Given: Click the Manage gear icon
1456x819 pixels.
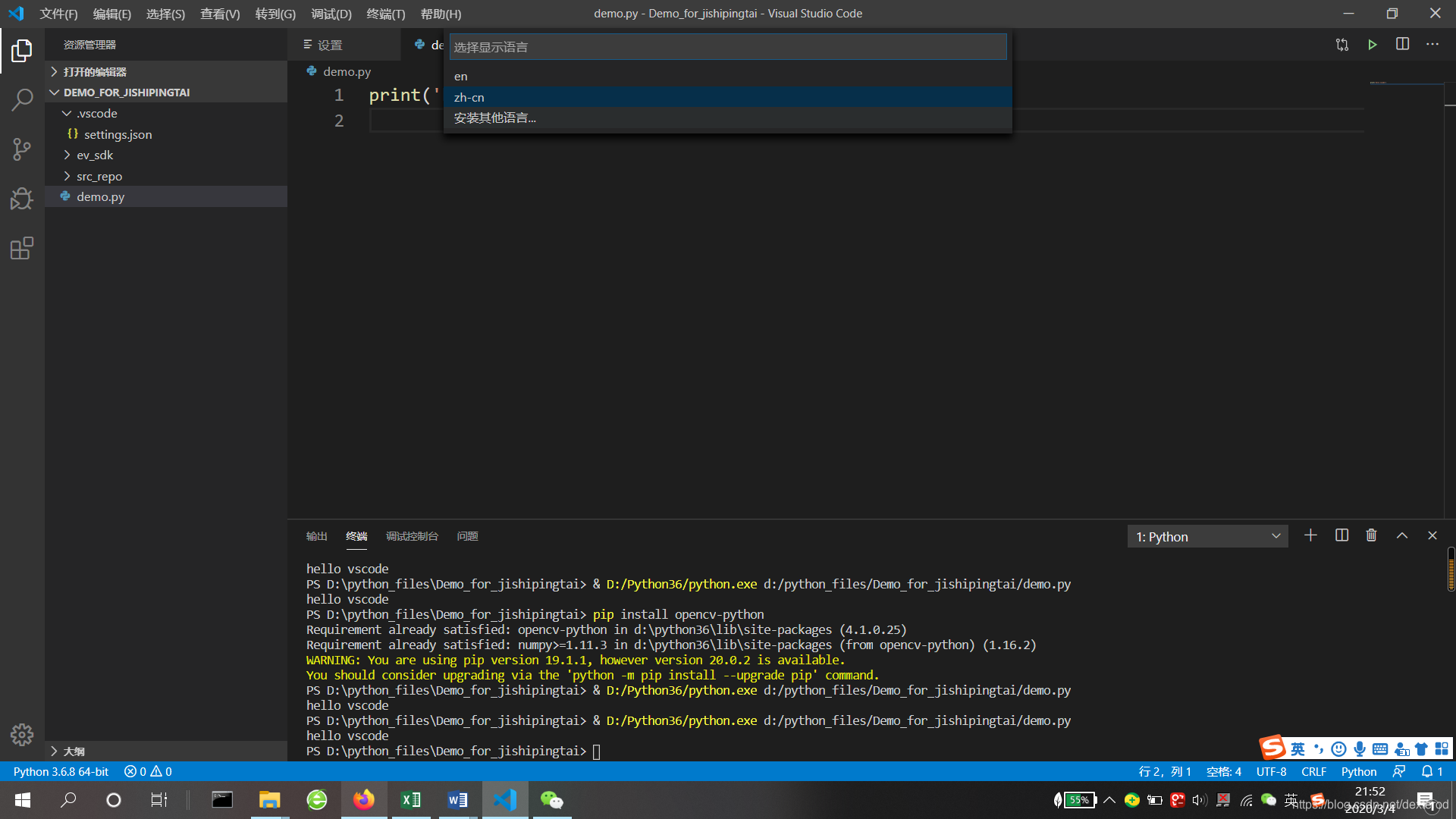Looking at the screenshot, I should (x=22, y=734).
